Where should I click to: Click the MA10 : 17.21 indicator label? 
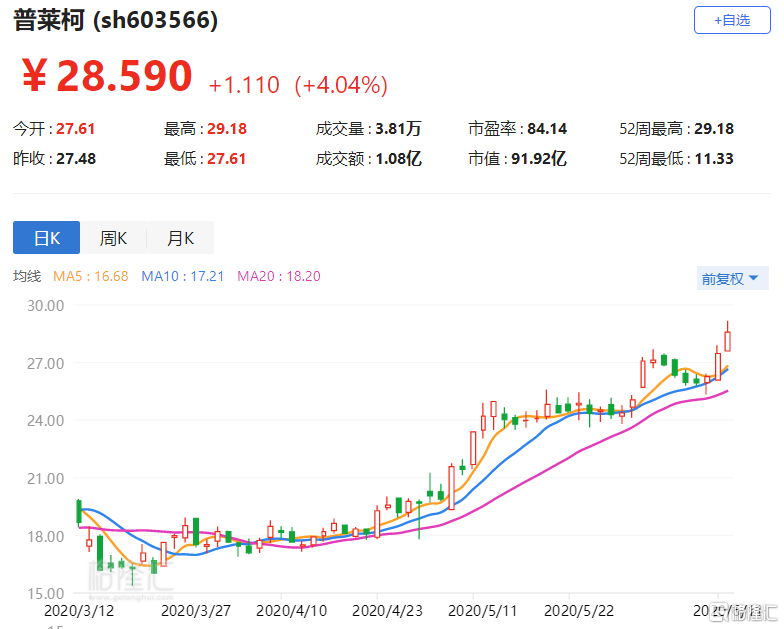[x=182, y=276]
